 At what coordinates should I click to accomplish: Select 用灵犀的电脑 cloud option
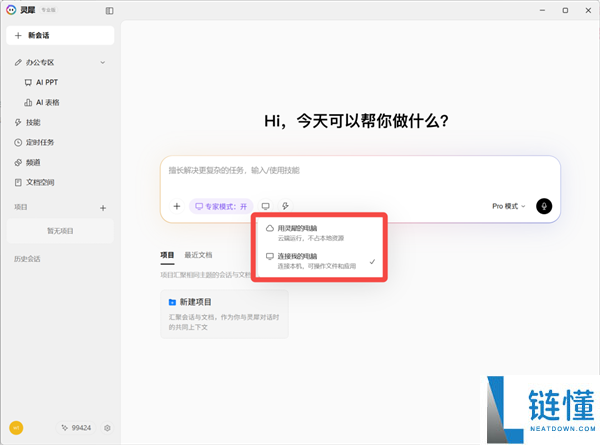coord(320,233)
